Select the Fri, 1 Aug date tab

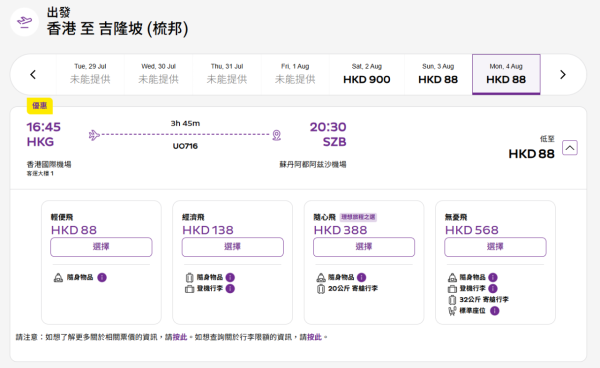[295, 74]
